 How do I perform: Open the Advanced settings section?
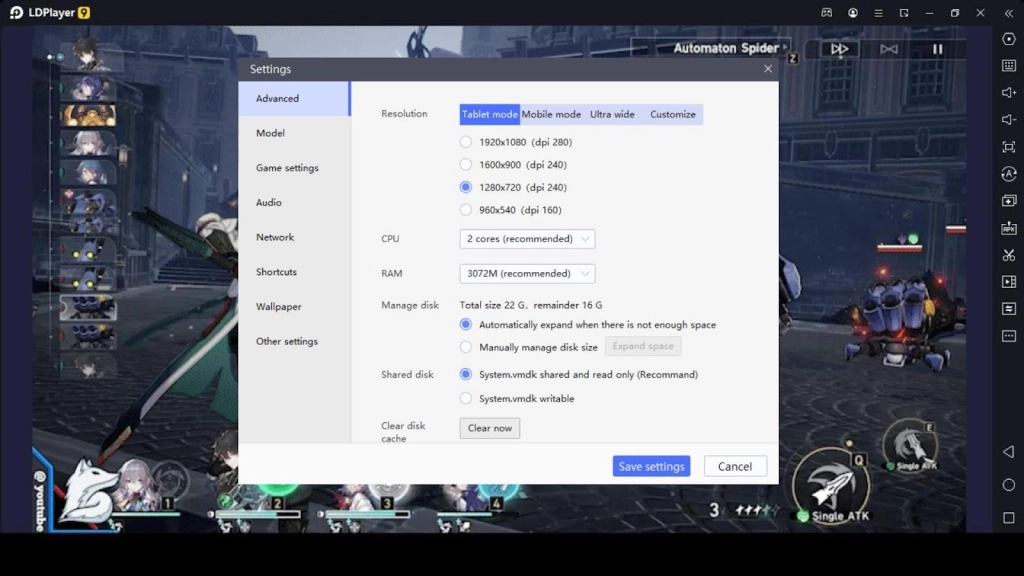click(294, 99)
